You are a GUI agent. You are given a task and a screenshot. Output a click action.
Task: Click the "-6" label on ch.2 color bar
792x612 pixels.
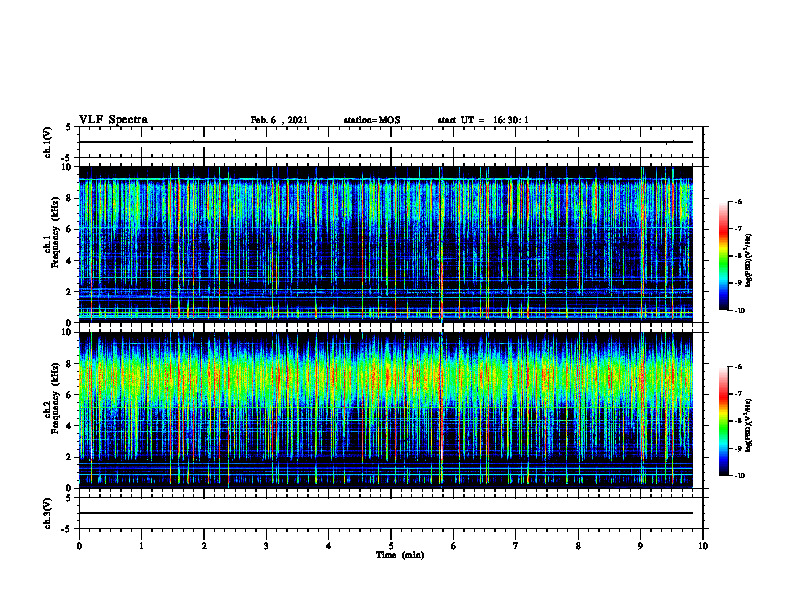coord(737,367)
